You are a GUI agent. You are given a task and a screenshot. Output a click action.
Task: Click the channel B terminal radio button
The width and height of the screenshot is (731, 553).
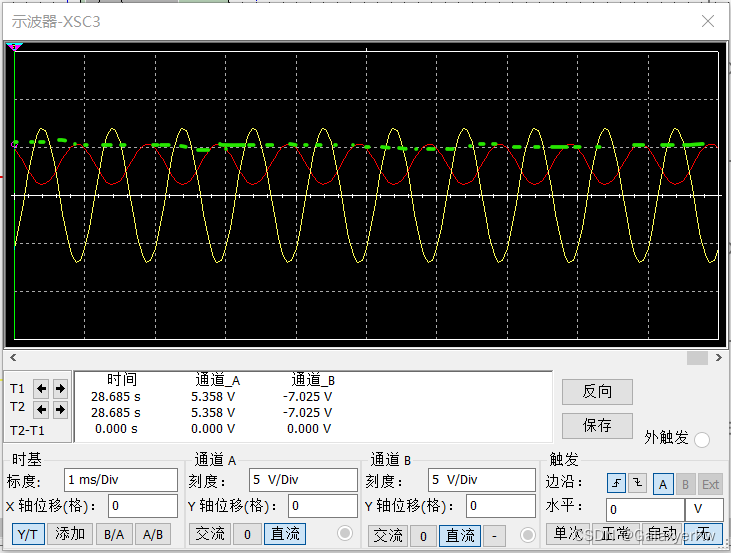click(528, 535)
